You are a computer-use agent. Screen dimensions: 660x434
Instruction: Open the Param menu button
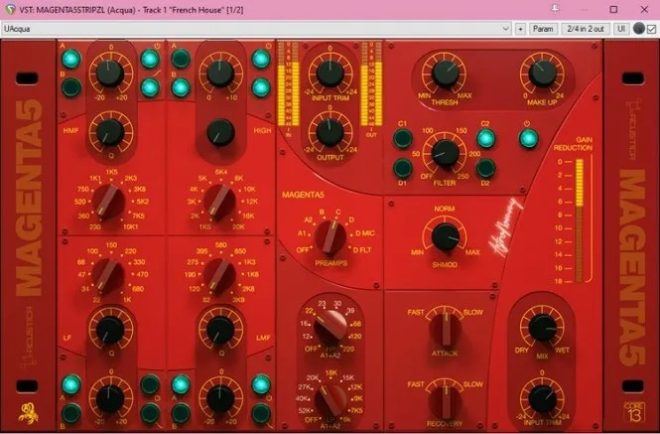point(543,29)
